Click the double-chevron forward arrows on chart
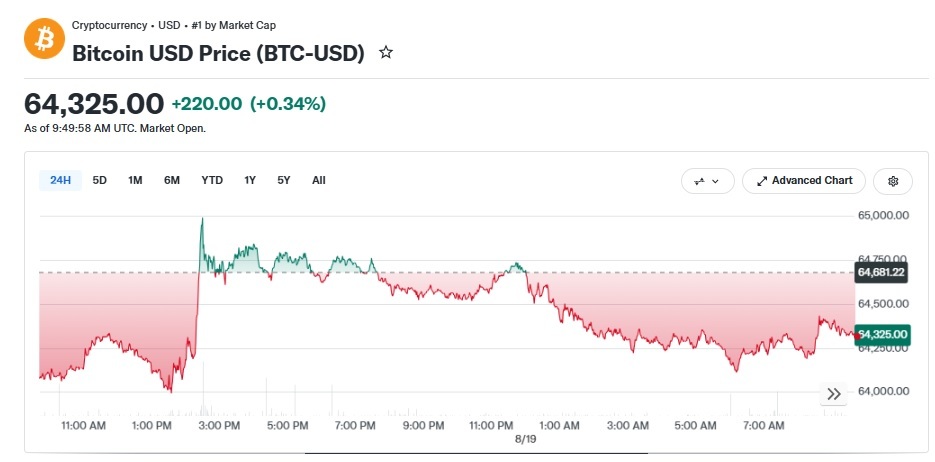The height and width of the screenshot is (462, 935). click(834, 394)
